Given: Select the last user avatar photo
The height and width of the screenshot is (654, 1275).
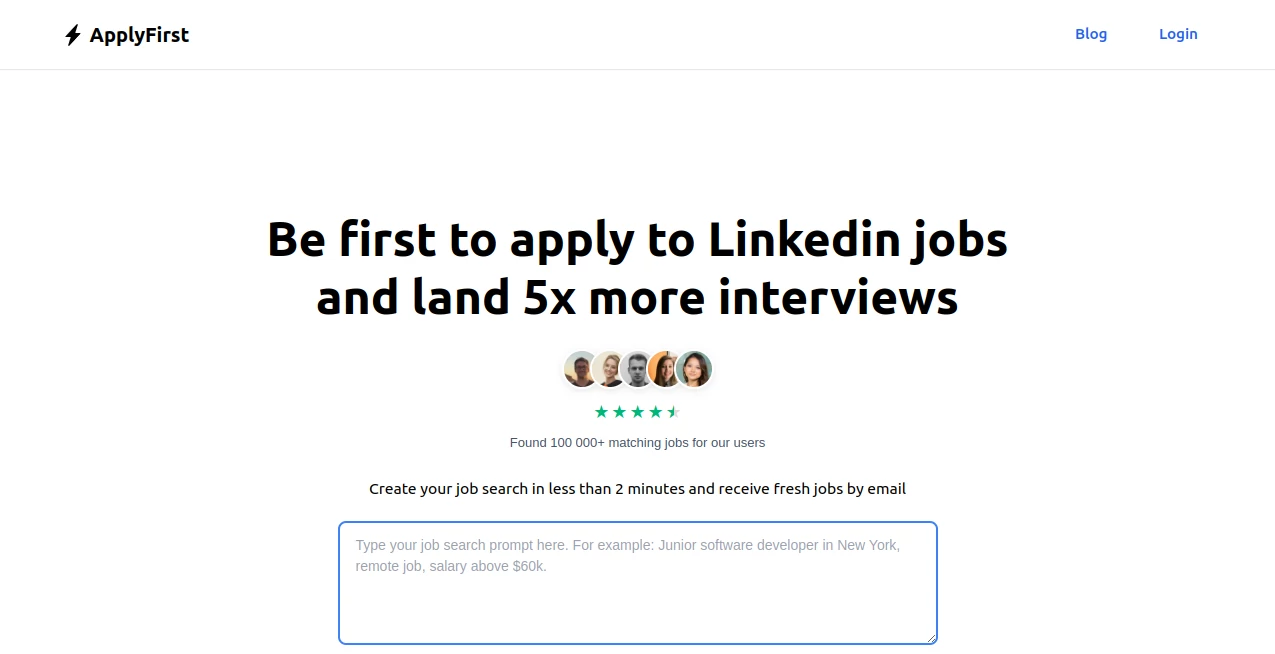Looking at the screenshot, I should click(x=694, y=369).
